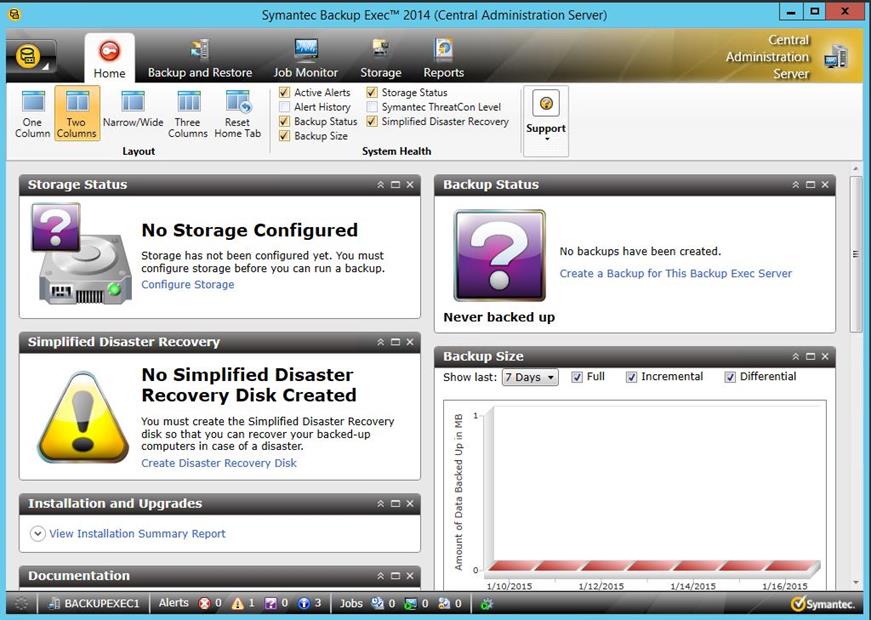Select Two Columns layout
871x620 pixels.
point(77,113)
